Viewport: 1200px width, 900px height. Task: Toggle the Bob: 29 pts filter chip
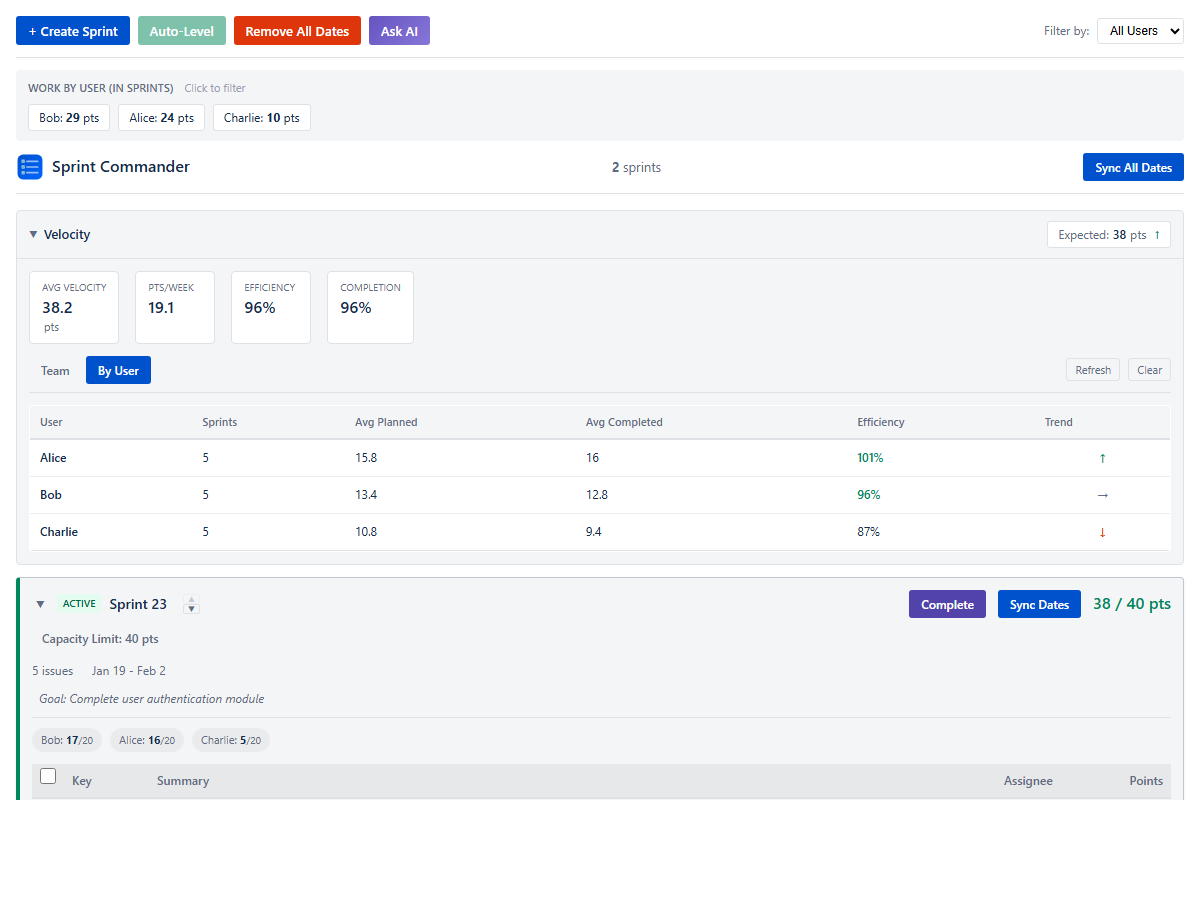point(68,117)
